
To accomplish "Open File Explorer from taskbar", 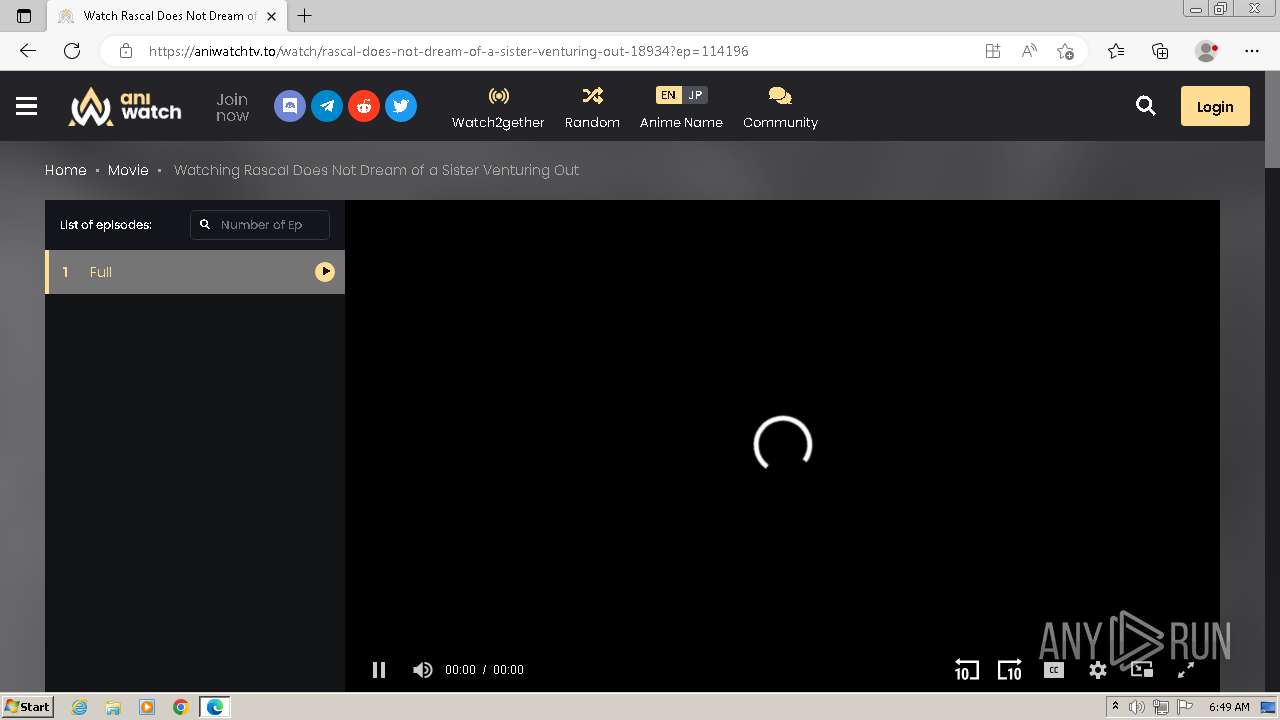I will pyautogui.click(x=113, y=707).
